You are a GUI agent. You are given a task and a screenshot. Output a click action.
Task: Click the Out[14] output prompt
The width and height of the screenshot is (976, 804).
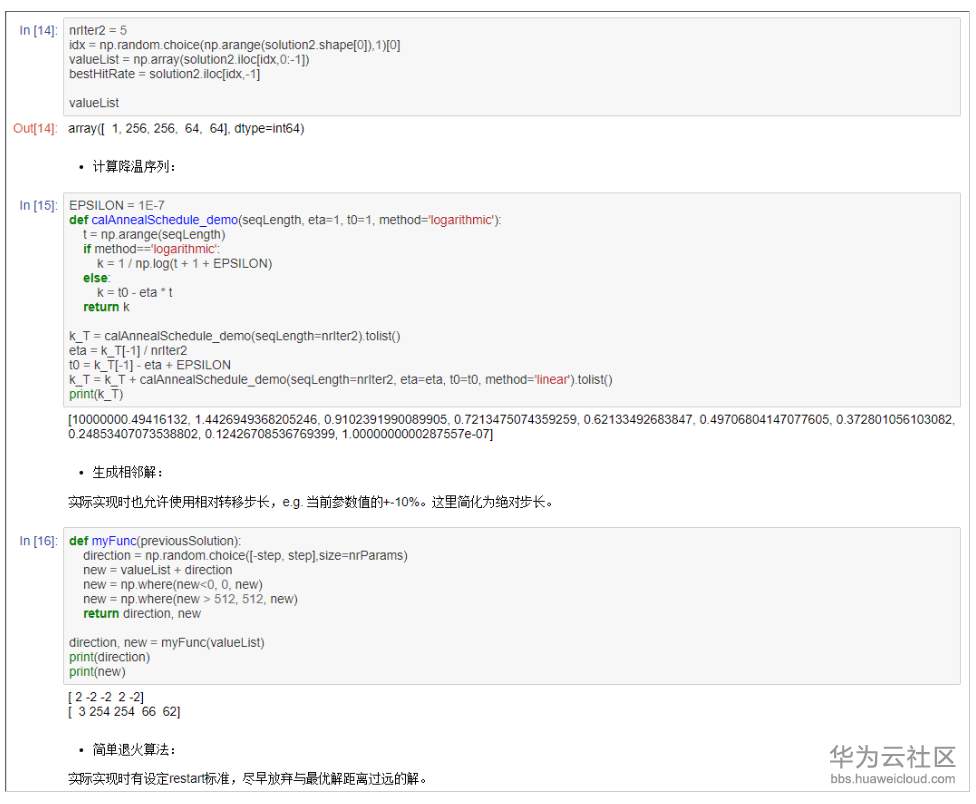[35, 128]
